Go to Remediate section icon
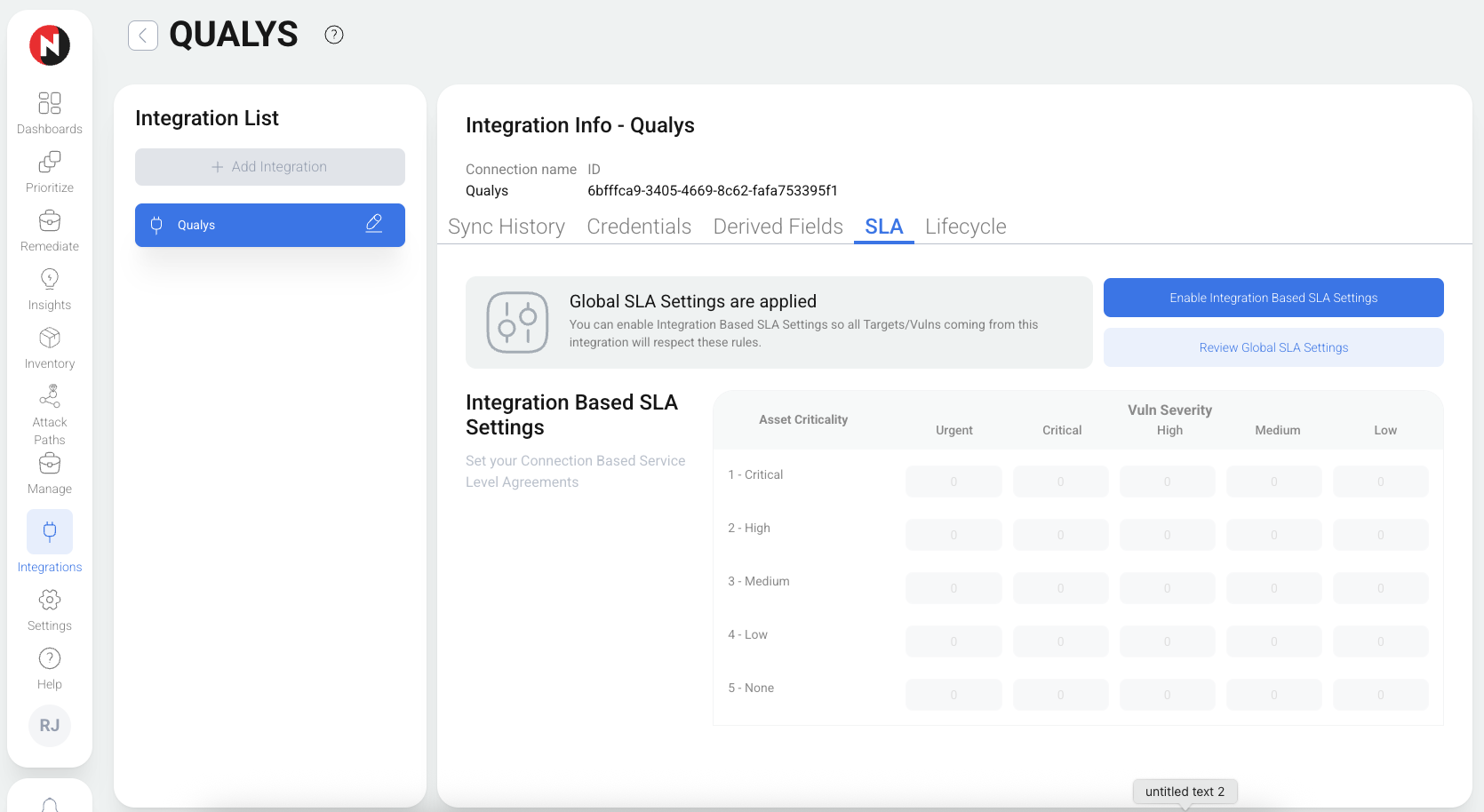 click(x=50, y=220)
